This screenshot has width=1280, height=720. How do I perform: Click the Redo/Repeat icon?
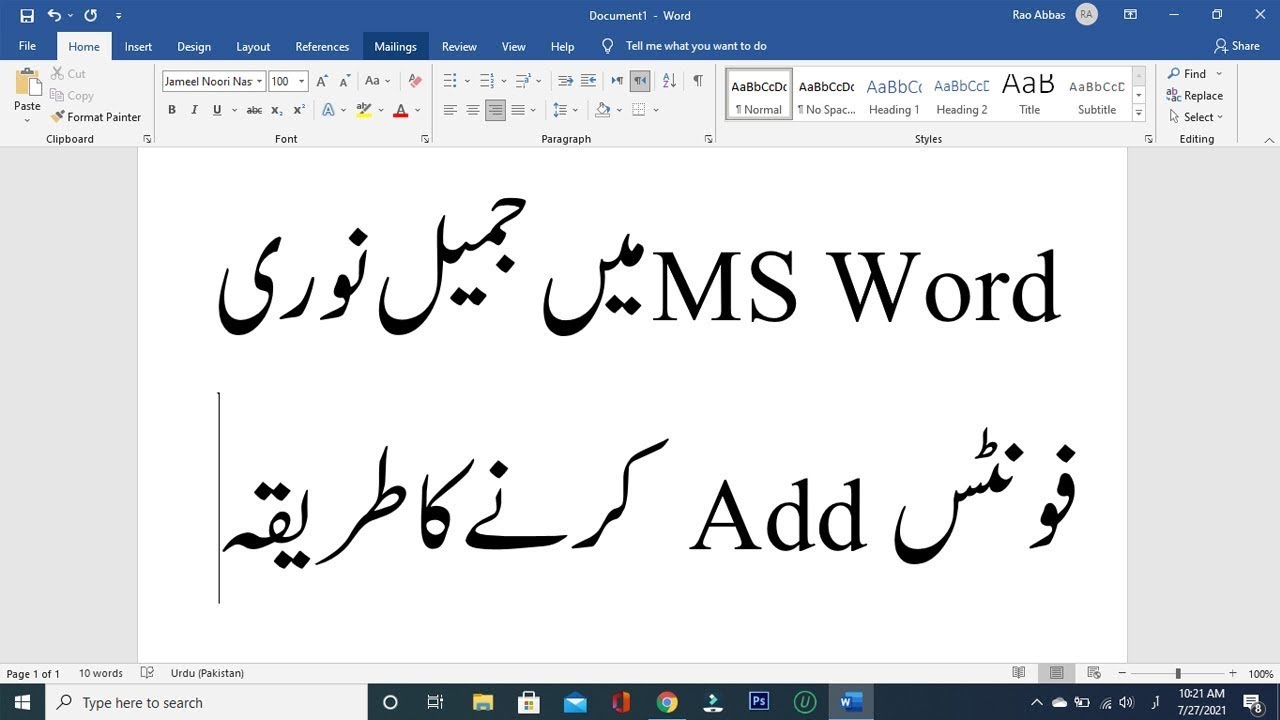tap(91, 15)
